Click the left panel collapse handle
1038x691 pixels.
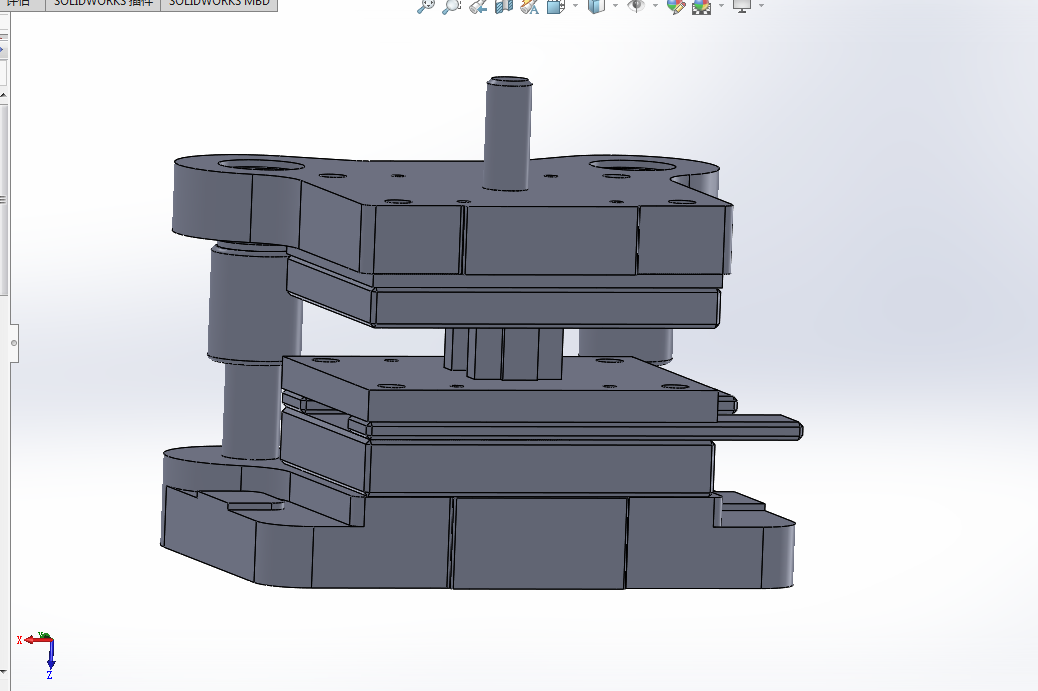(x=14, y=343)
